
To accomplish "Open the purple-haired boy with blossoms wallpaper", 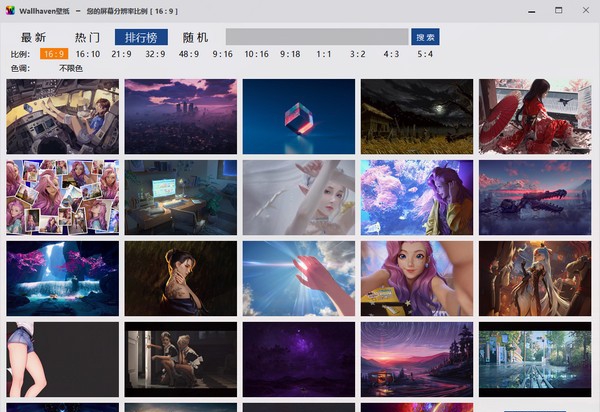I will 417,197.
